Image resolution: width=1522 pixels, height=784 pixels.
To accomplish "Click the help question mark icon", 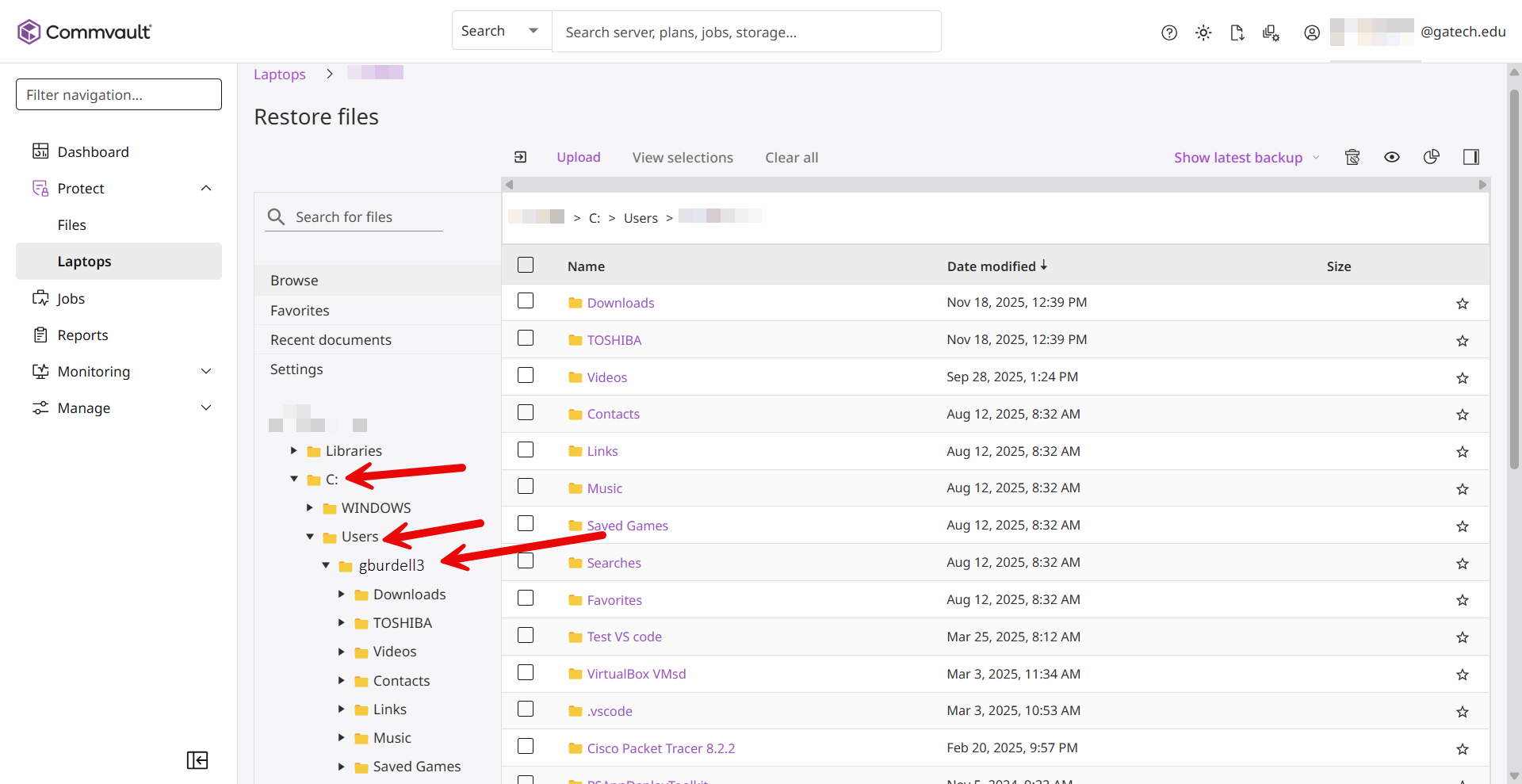I will [x=1168, y=33].
